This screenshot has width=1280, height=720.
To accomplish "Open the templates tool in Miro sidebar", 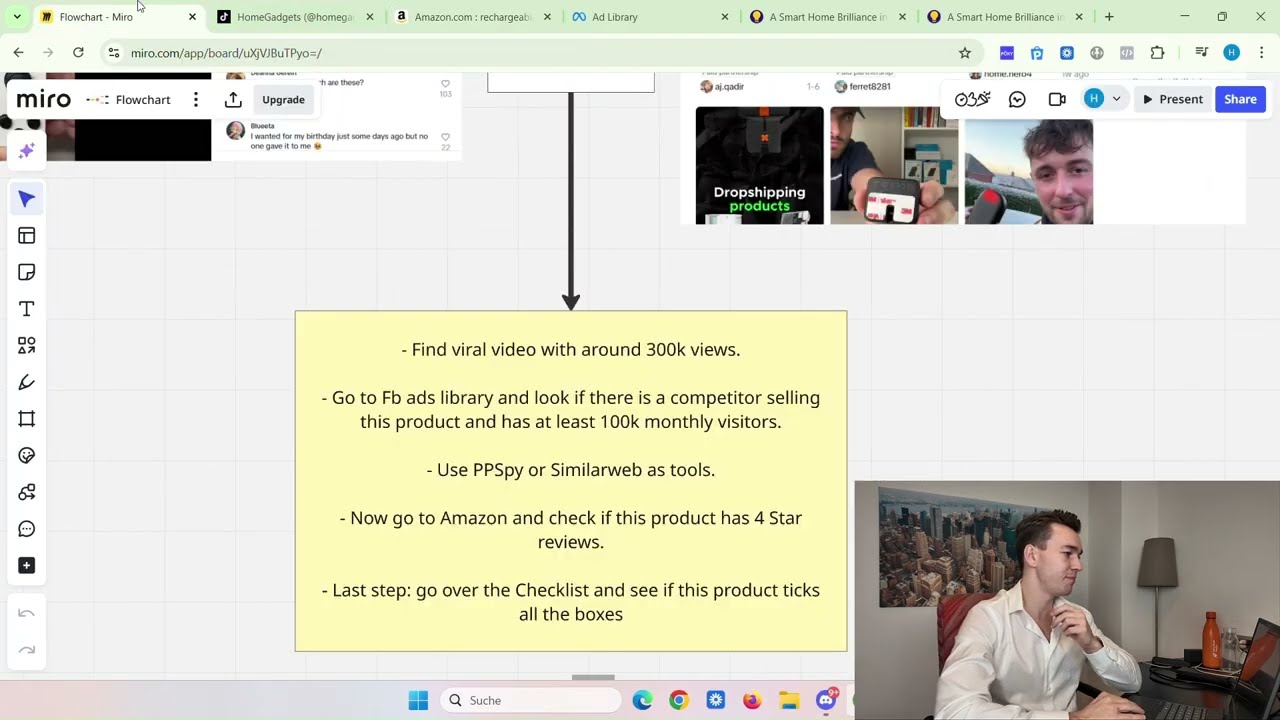I will [27, 236].
